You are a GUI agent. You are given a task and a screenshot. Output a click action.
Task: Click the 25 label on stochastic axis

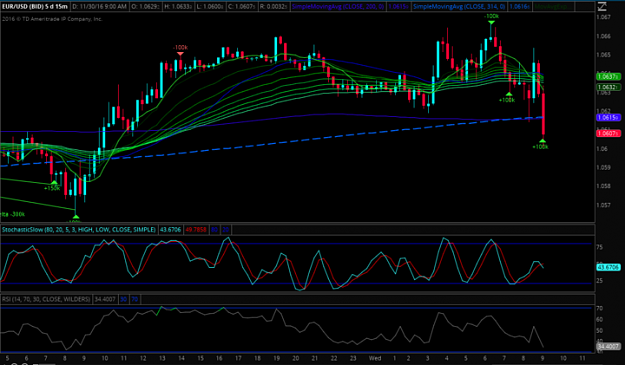(599, 281)
